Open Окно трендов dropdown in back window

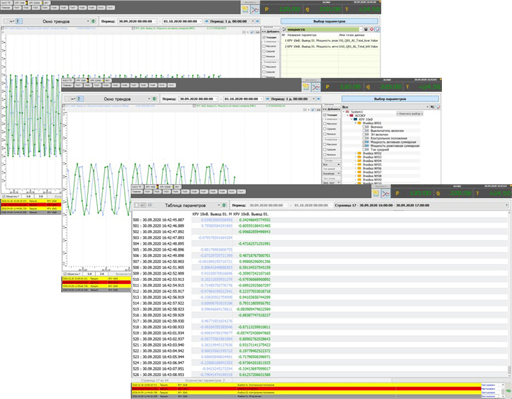(x=88, y=21)
